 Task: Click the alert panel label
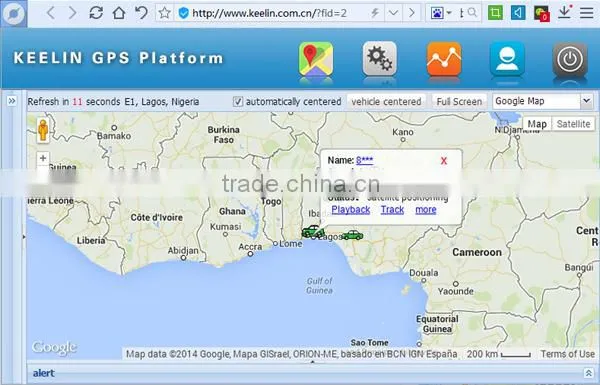tap(44, 373)
